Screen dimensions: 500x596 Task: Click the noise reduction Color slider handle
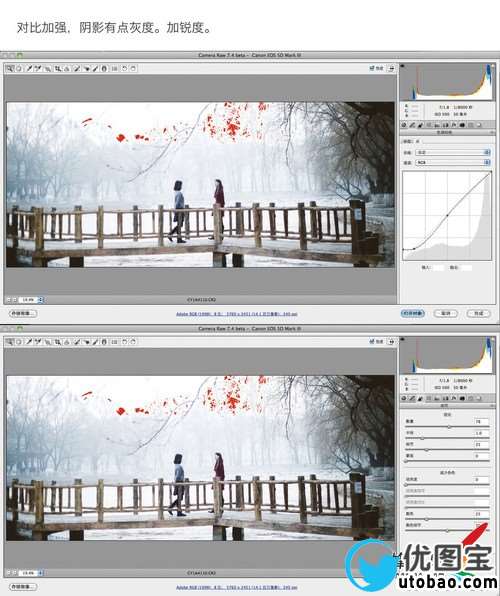[426, 519]
